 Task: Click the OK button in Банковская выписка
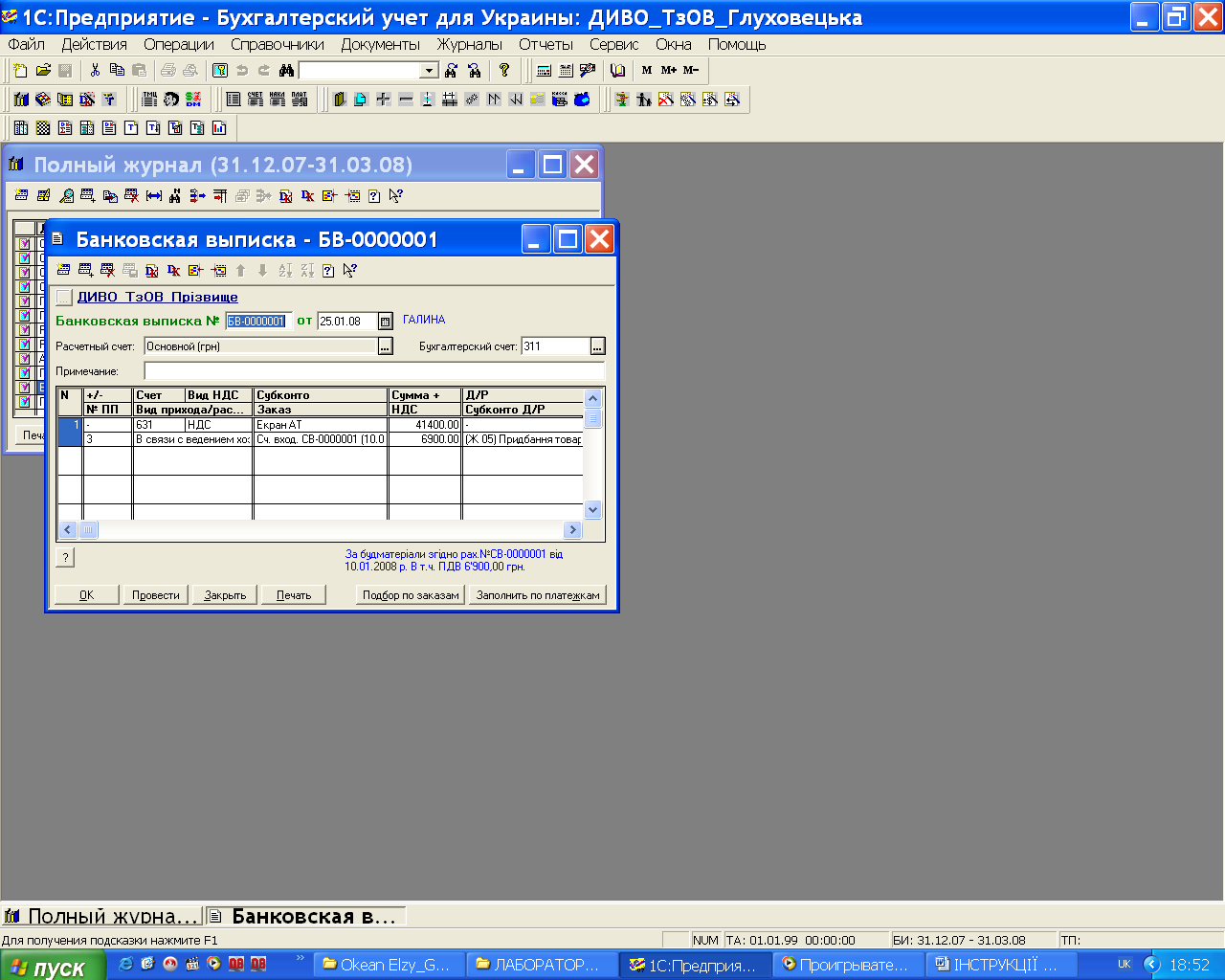point(87,594)
